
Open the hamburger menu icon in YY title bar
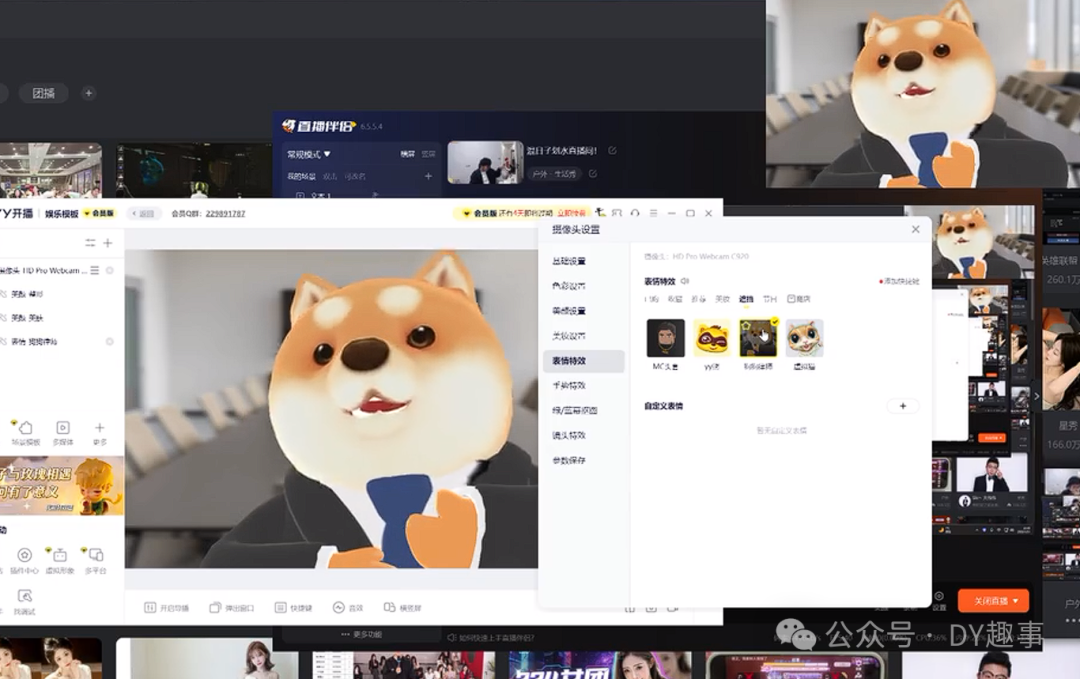point(653,213)
